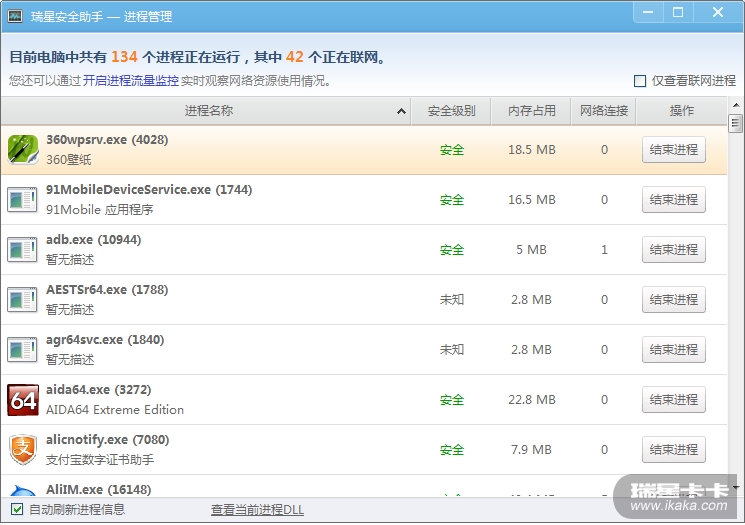Click the alicnotify.exe Alipay shield icon
The image size is (745, 525).
23,449
